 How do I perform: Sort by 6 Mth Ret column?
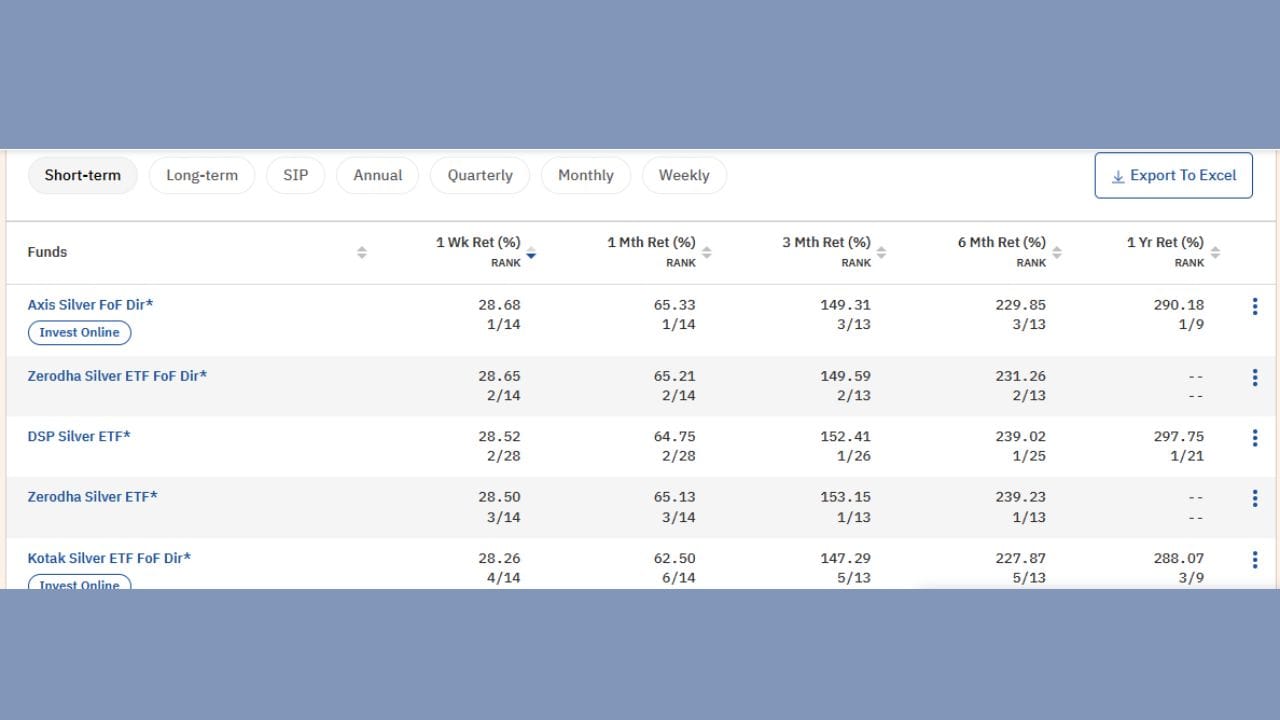click(1056, 252)
